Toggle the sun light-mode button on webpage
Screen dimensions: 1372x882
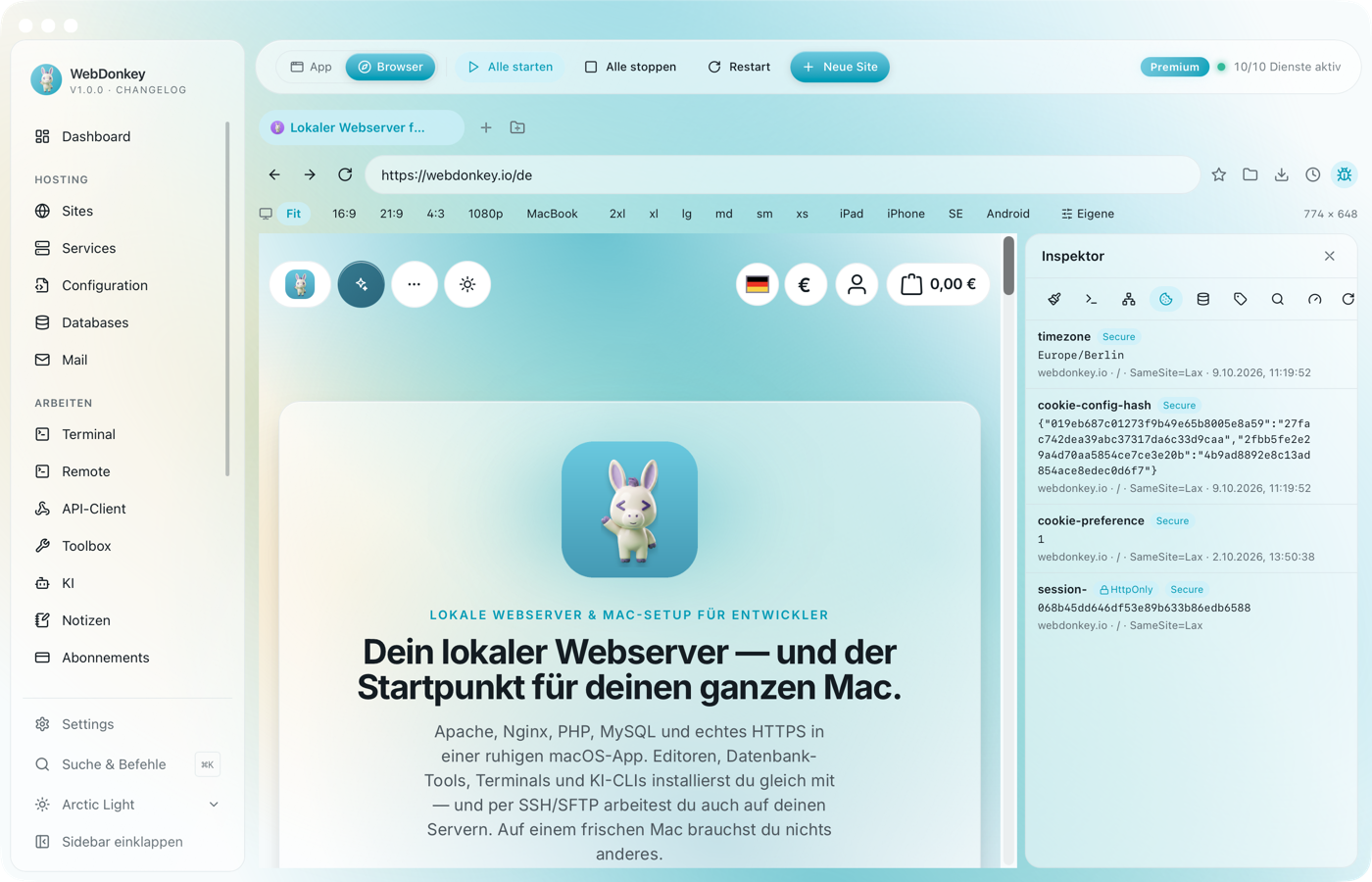click(x=467, y=284)
